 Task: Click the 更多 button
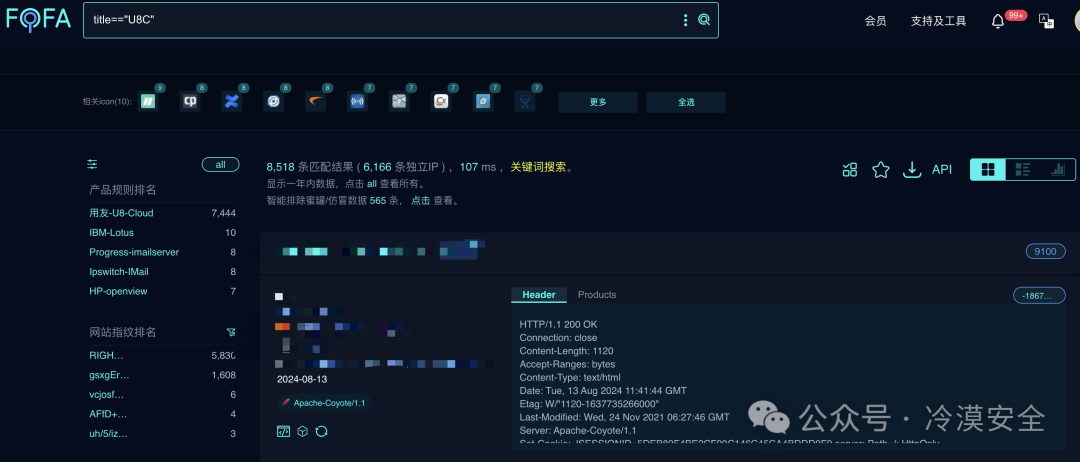(x=598, y=102)
